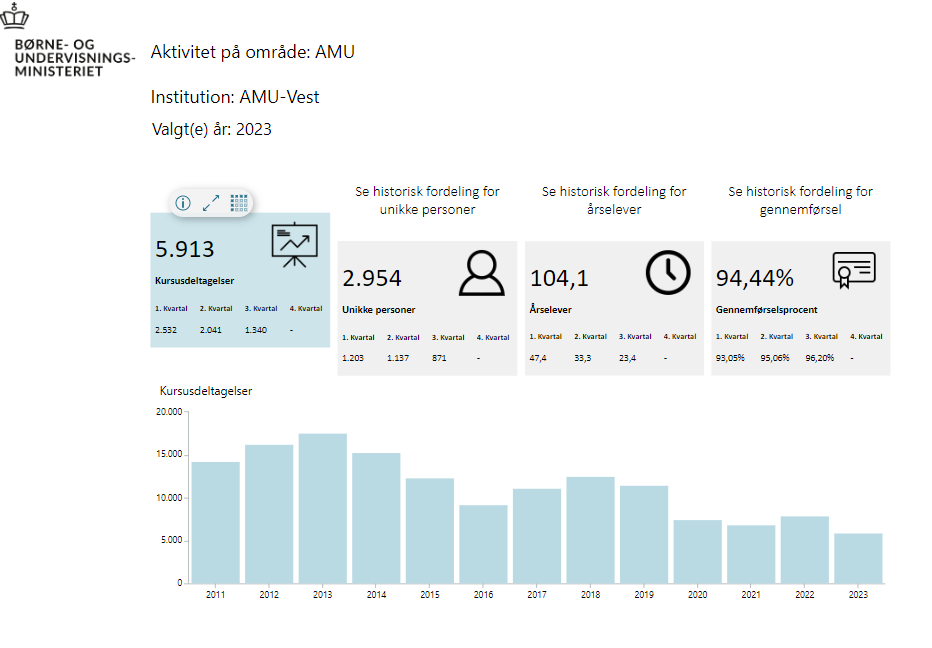This screenshot has width=932, height=648.
Task: Click the 2023 x-axis label
Action: click(858, 594)
